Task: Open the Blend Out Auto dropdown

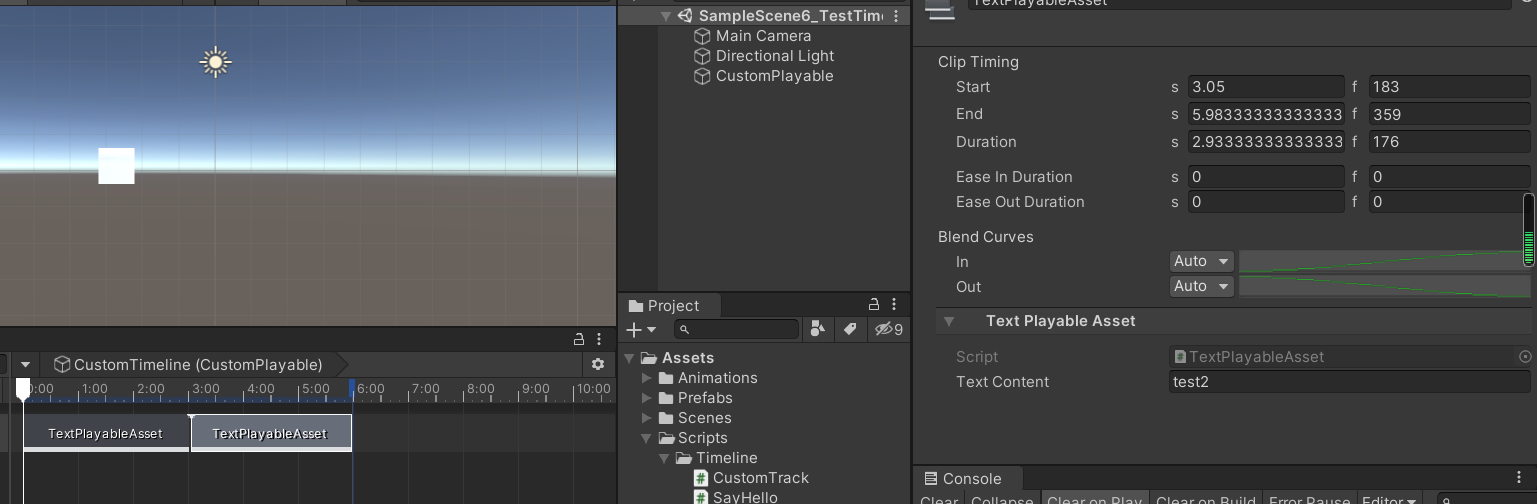Action: click(1202, 286)
